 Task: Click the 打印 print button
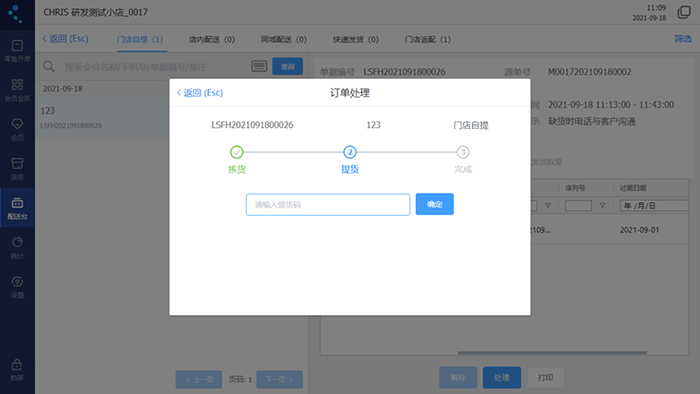[x=546, y=377]
